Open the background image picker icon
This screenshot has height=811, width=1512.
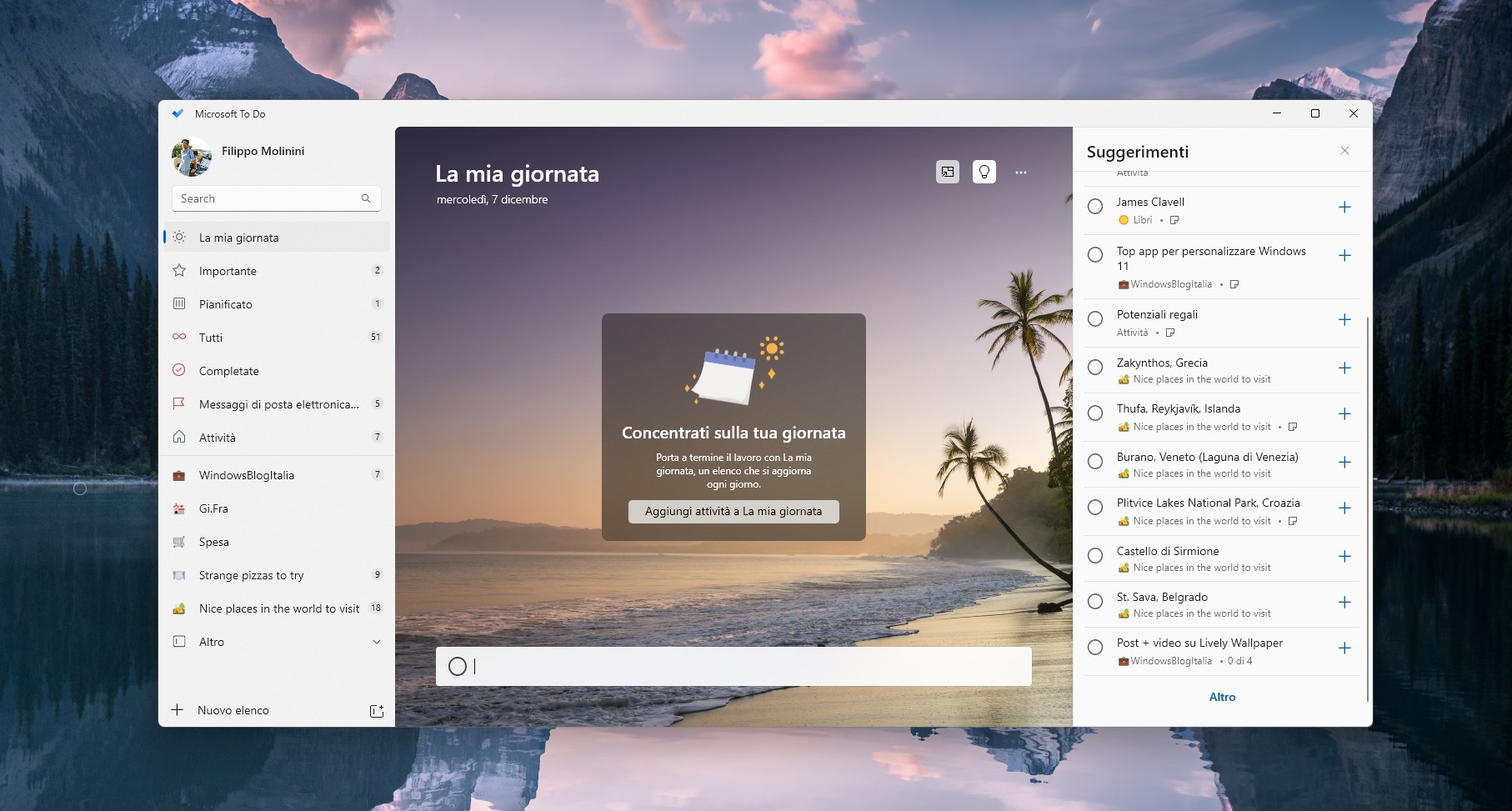point(948,172)
